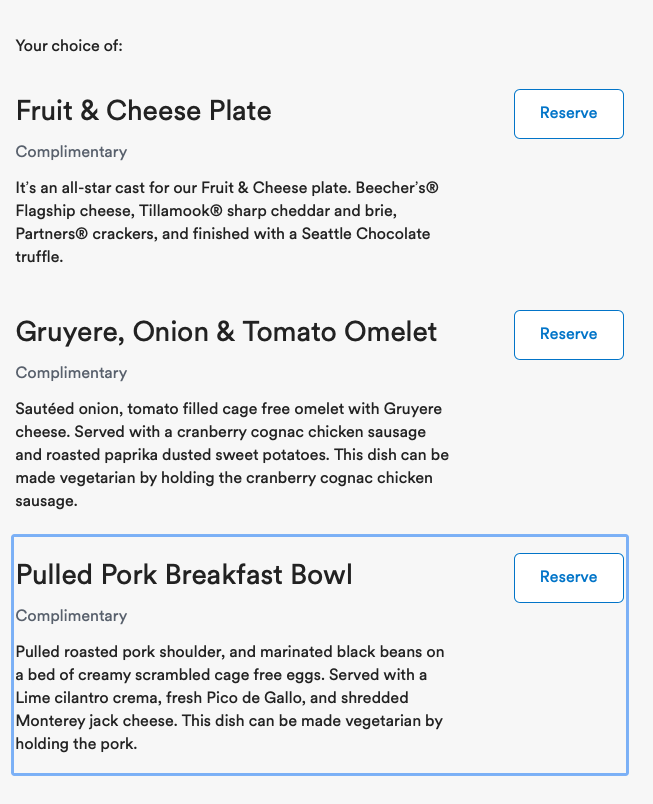Click the 'Monterey jack cheese' text
The height and width of the screenshot is (804, 653).
tap(96, 721)
